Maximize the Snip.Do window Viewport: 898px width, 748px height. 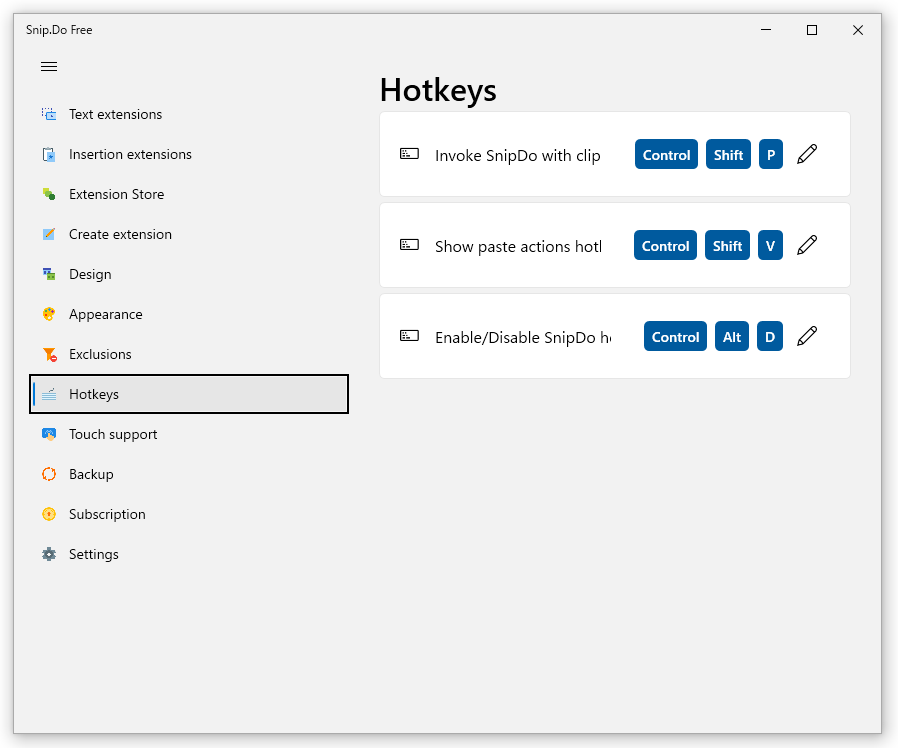tap(812, 30)
